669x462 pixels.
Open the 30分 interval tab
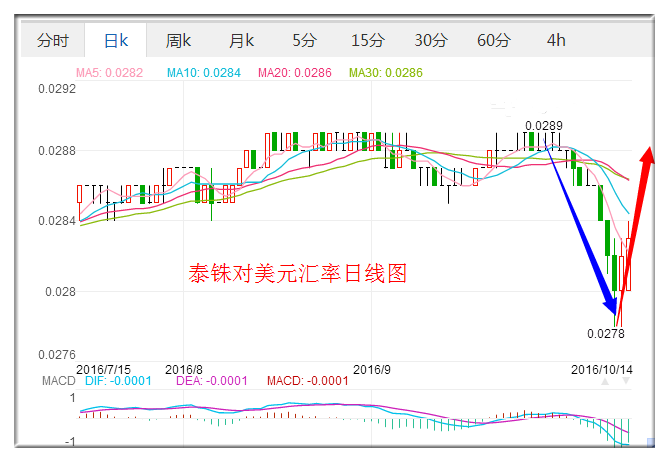(x=430, y=41)
